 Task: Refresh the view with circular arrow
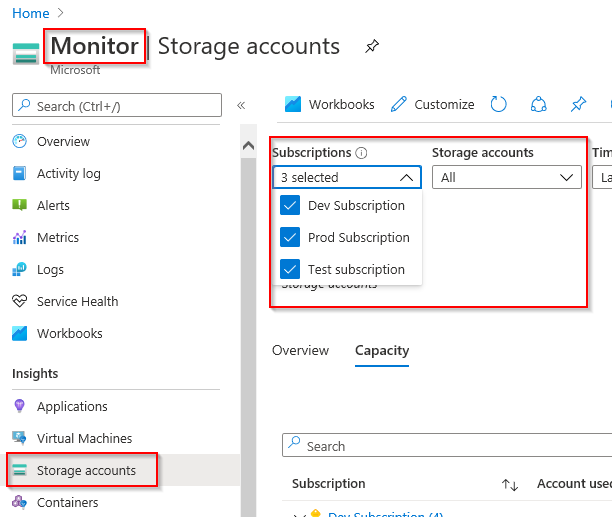tap(498, 104)
